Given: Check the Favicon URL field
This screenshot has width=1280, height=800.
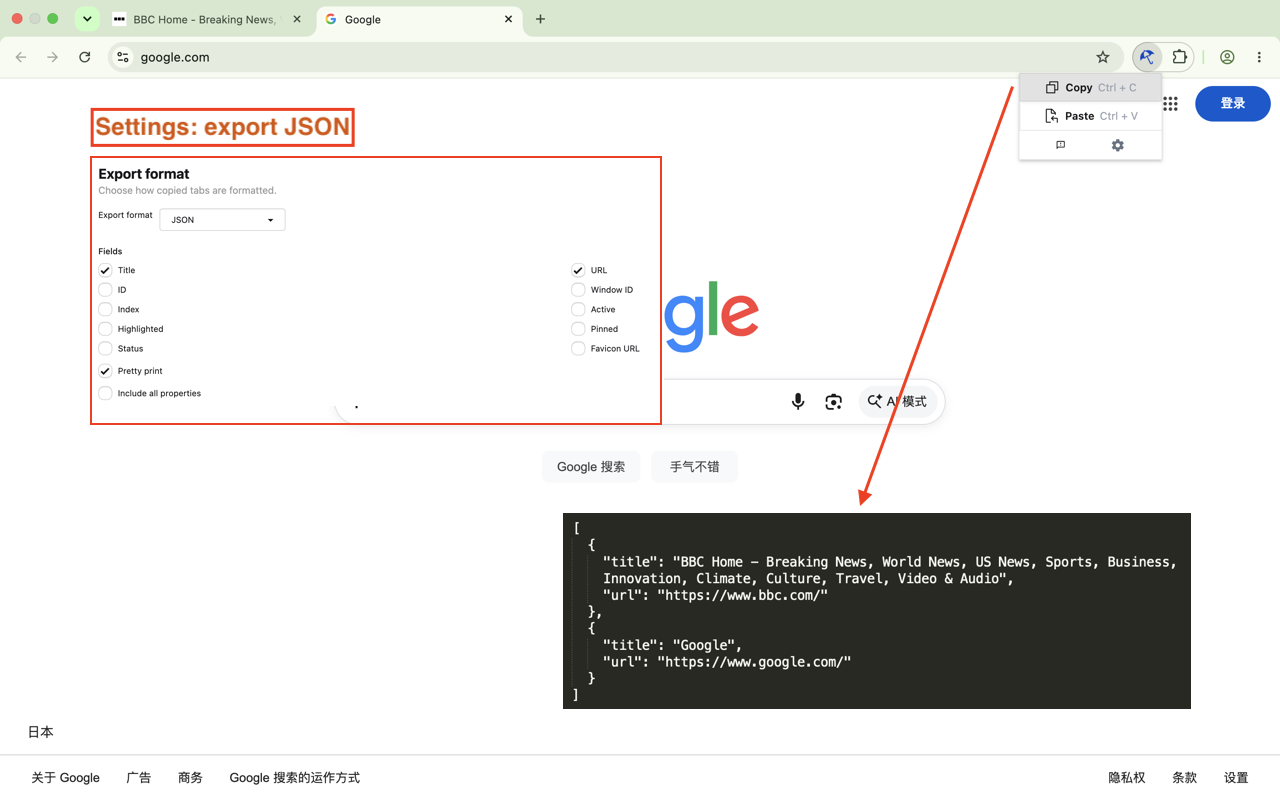Looking at the screenshot, I should coord(578,348).
